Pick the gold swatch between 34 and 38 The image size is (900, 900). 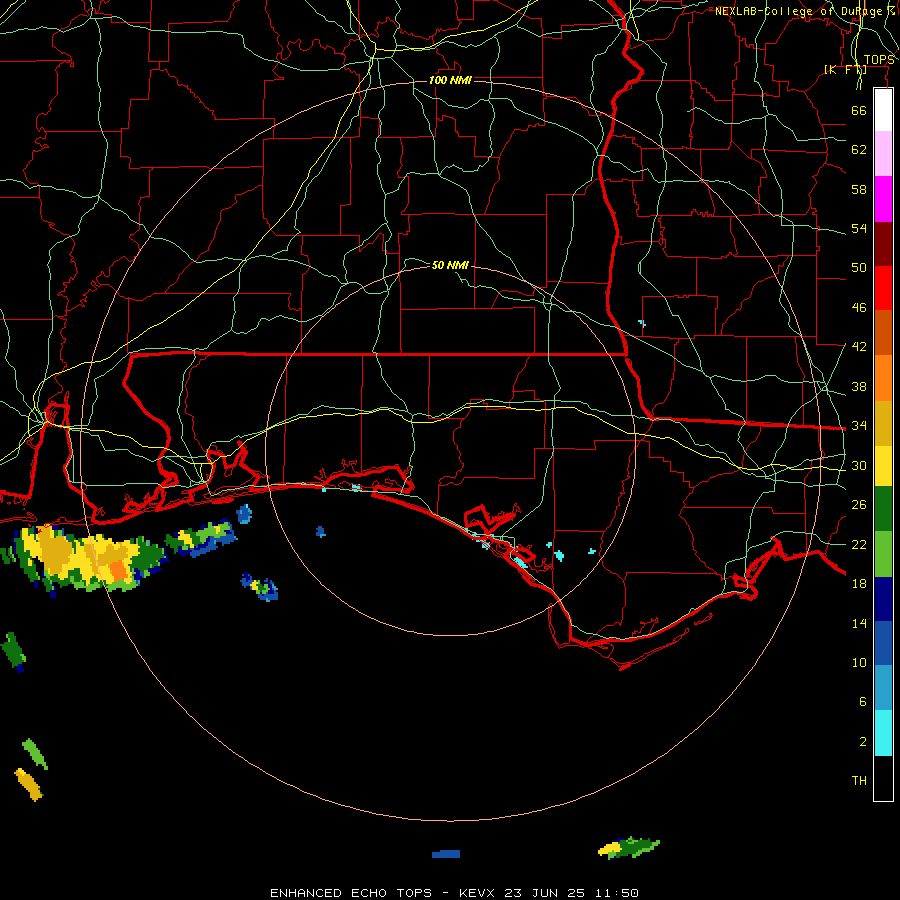(x=883, y=423)
